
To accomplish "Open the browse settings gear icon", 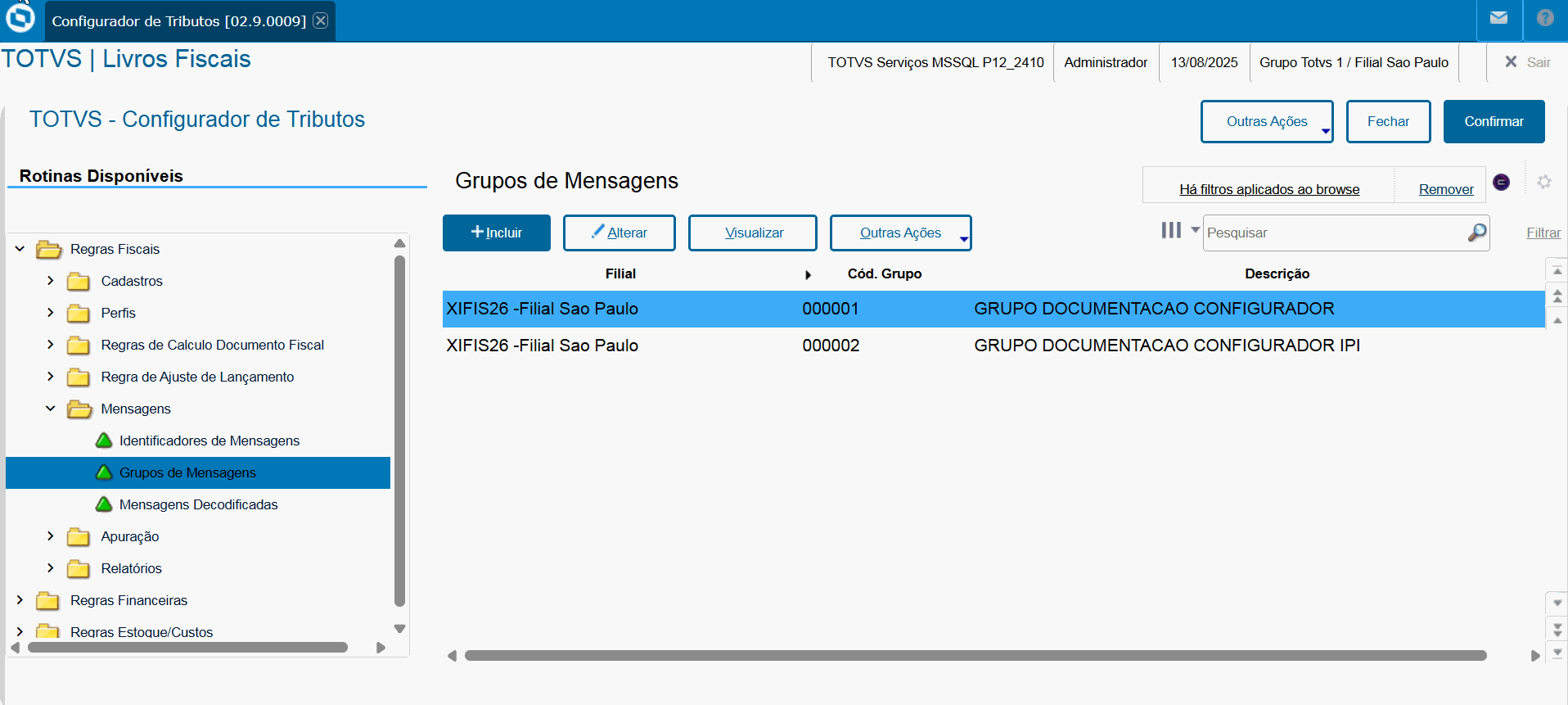I will (x=1543, y=182).
